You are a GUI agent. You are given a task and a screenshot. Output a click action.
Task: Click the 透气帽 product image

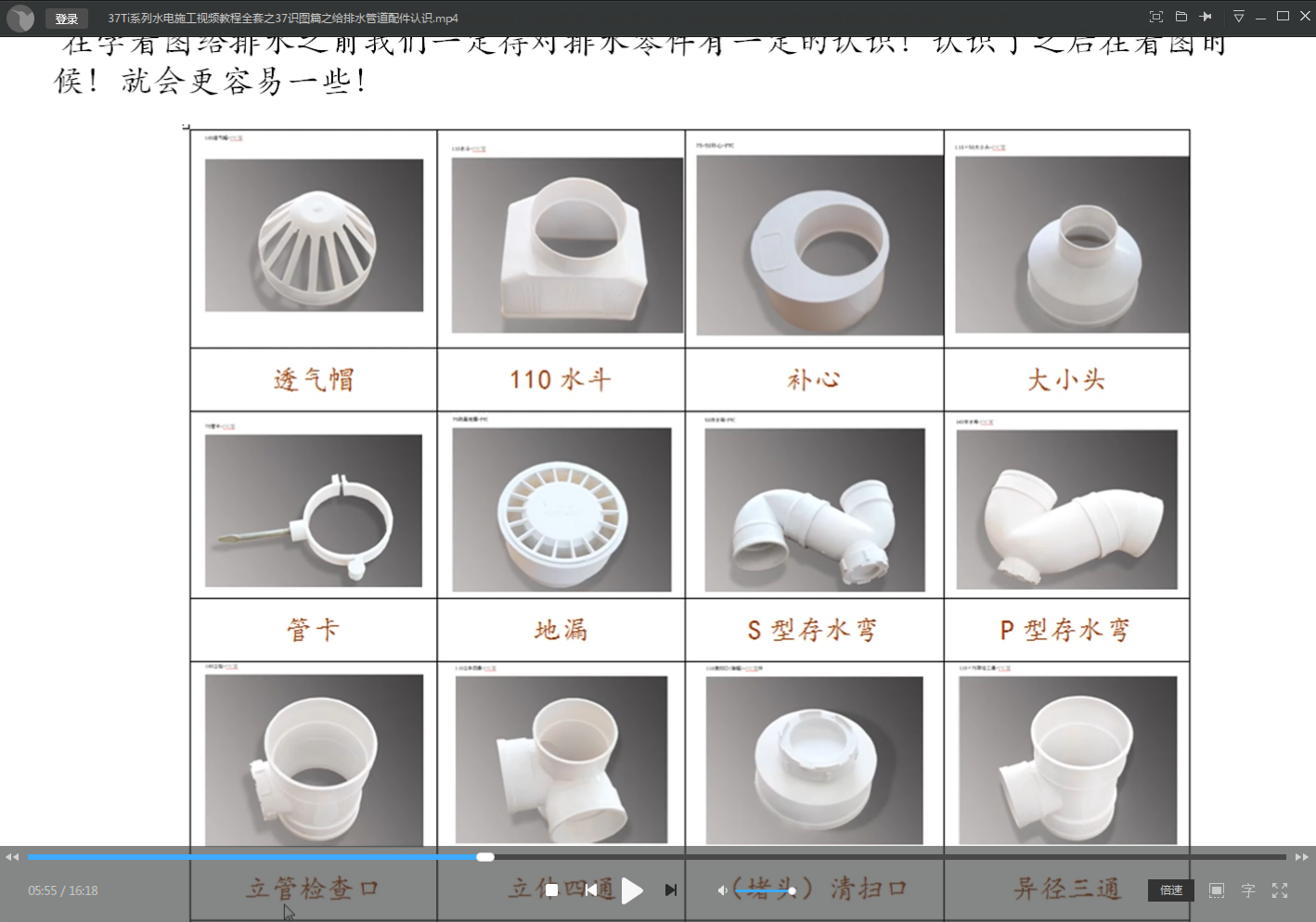(x=314, y=236)
